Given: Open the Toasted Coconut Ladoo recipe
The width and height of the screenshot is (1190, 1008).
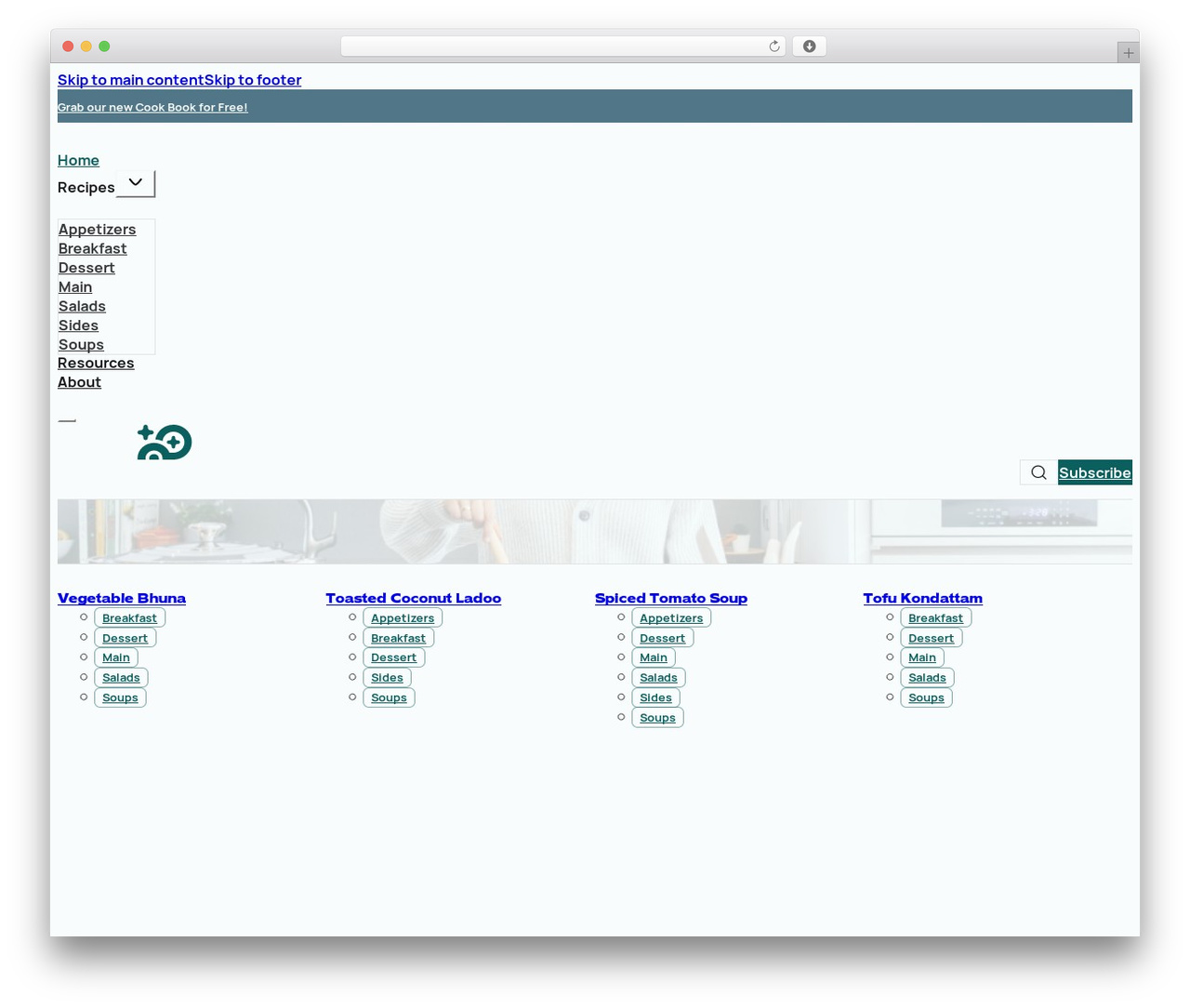Looking at the screenshot, I should [x=414, y=598].
